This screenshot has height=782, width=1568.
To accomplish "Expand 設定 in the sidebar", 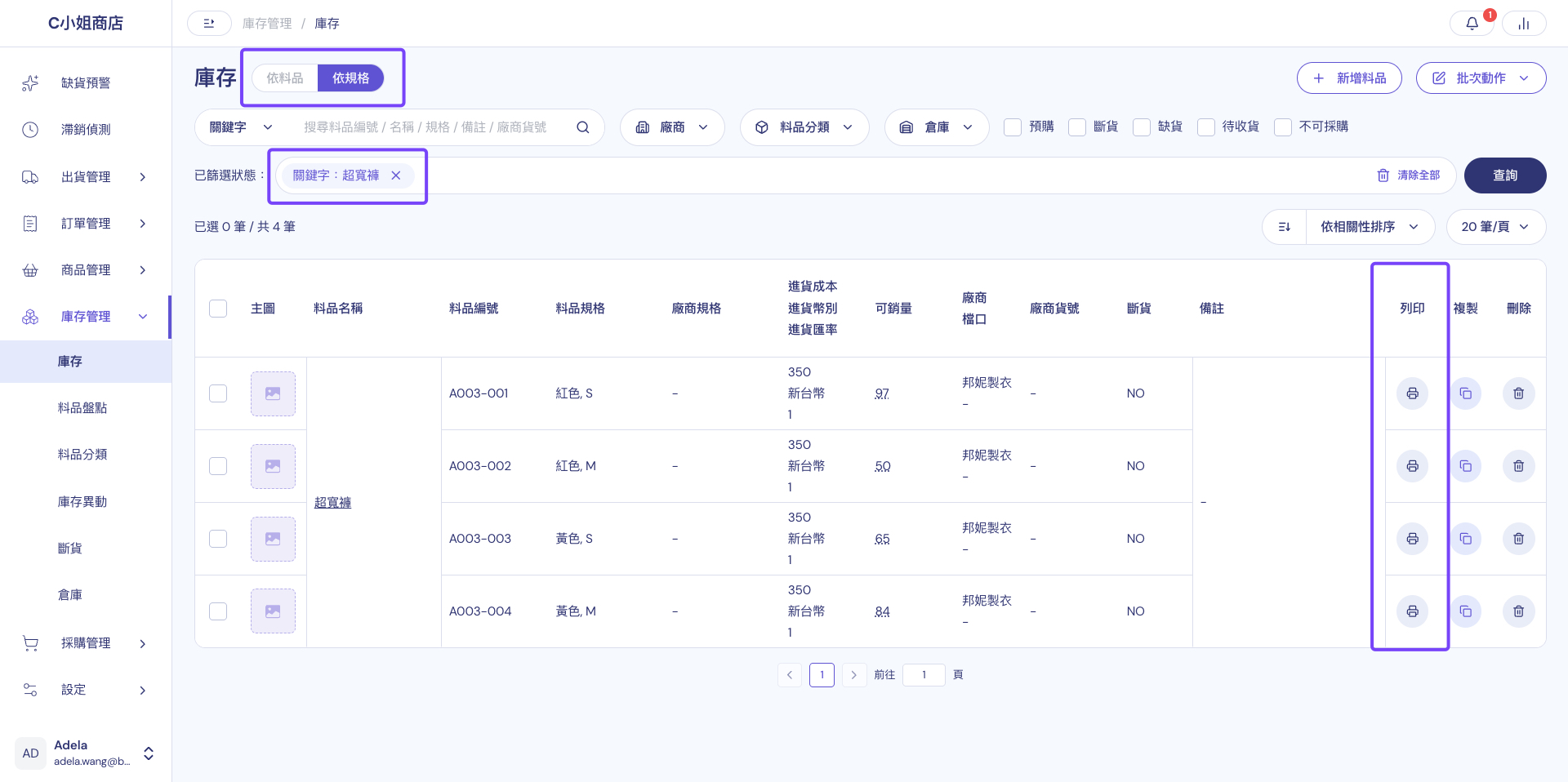I will tap(86, 690).
